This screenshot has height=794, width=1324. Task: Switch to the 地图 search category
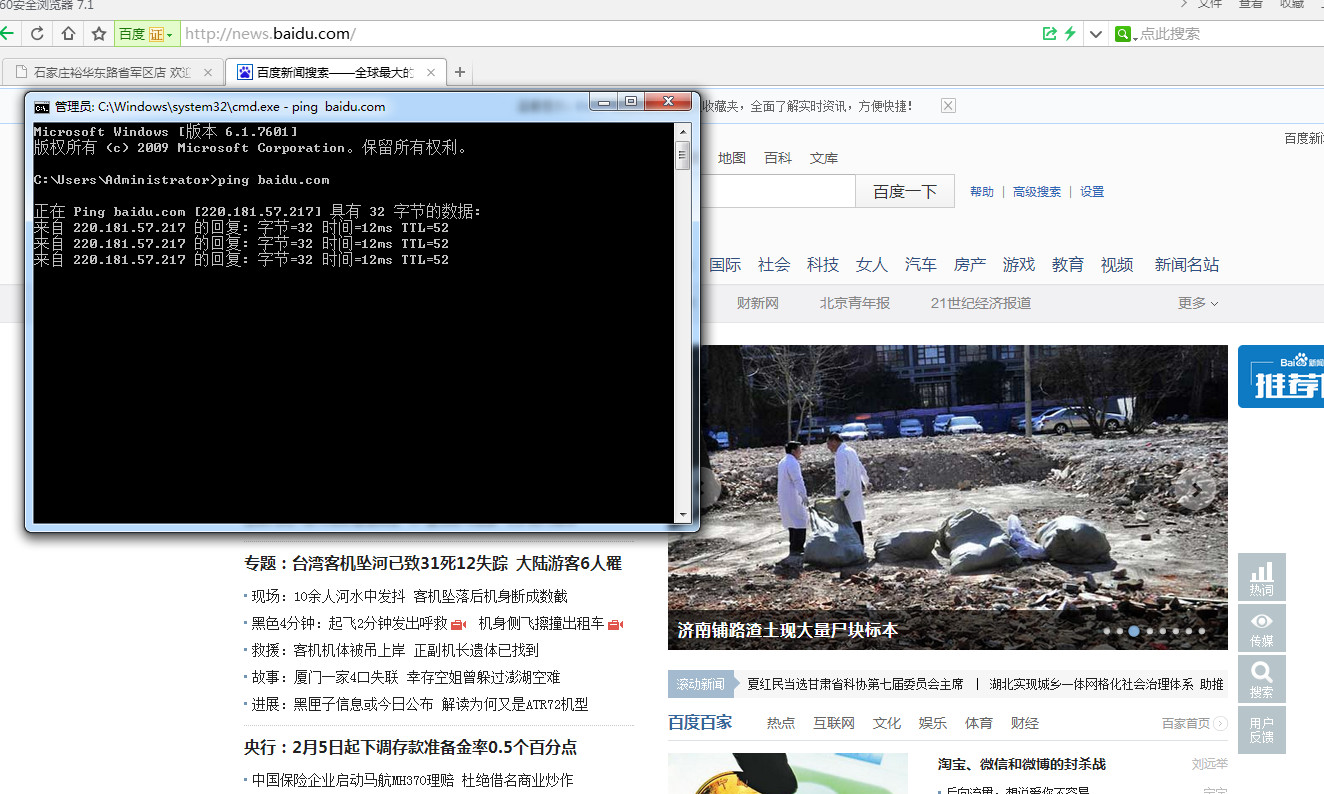tap(732, 158)
